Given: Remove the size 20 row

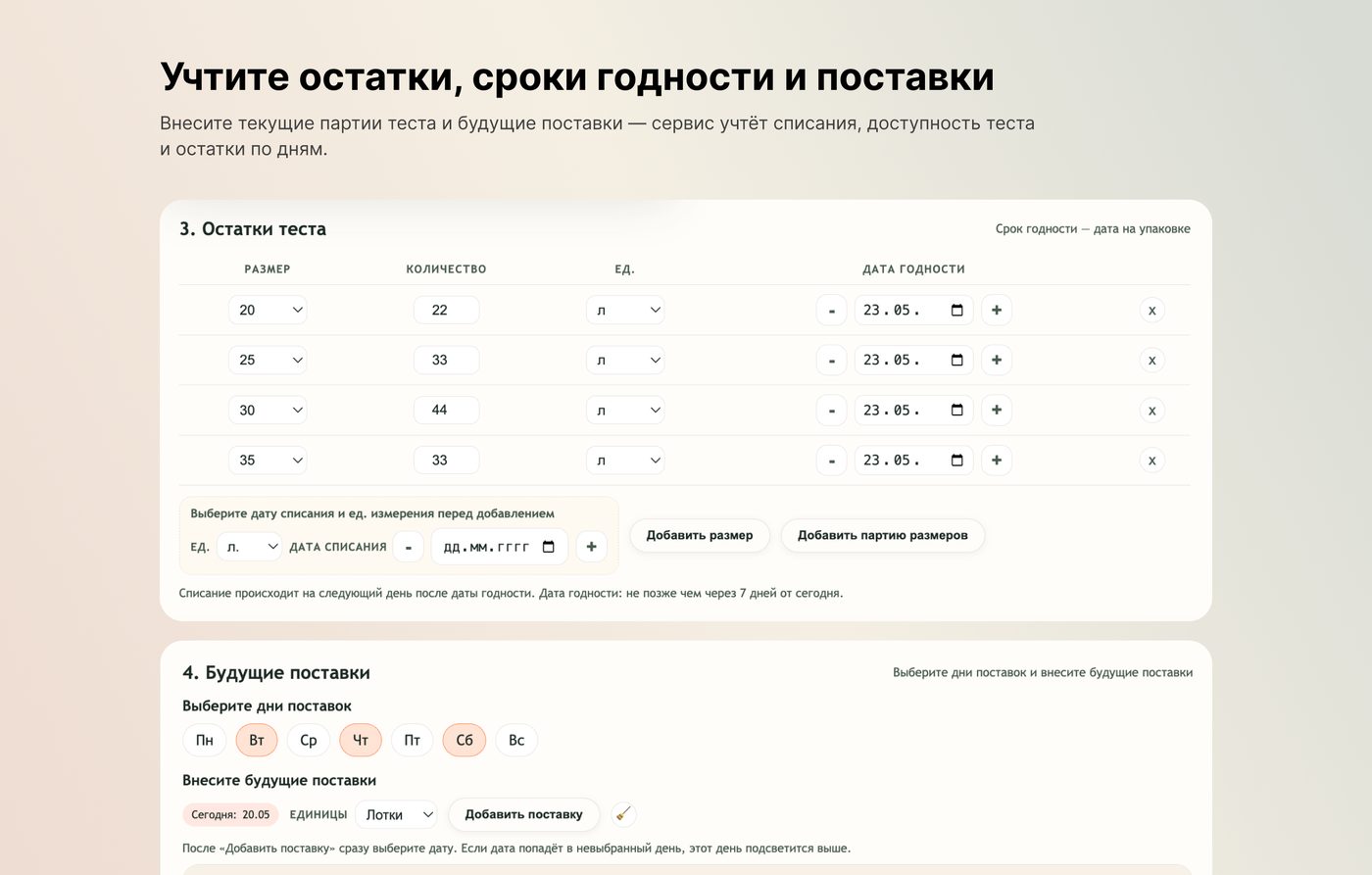Looking at the screenshot, I should click(x=1152, y=311).
